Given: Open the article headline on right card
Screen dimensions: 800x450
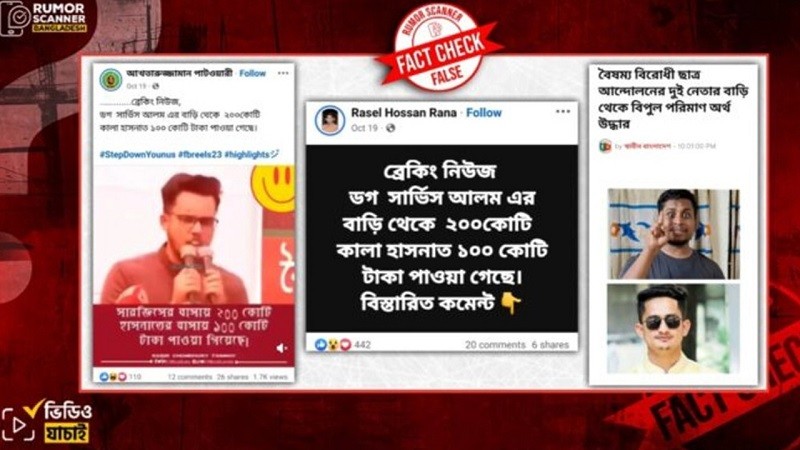Looking at the screenshot, I should click(x=673, y=99).
